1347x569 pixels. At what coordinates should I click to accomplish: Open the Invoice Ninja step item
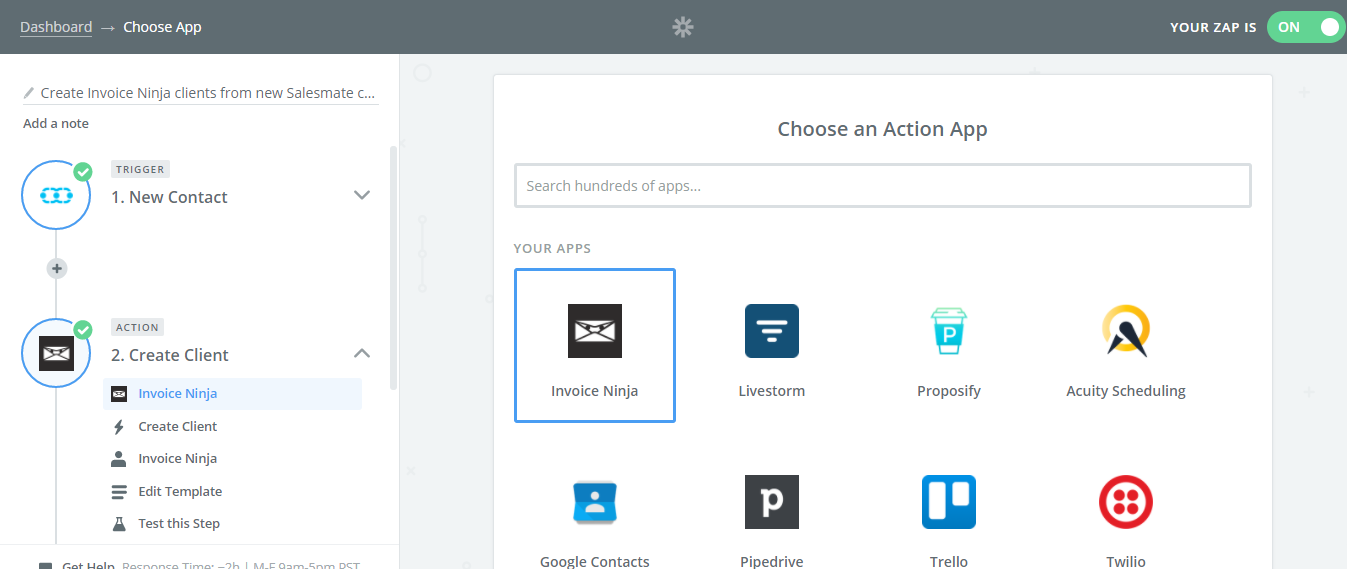tap(232, 394)
